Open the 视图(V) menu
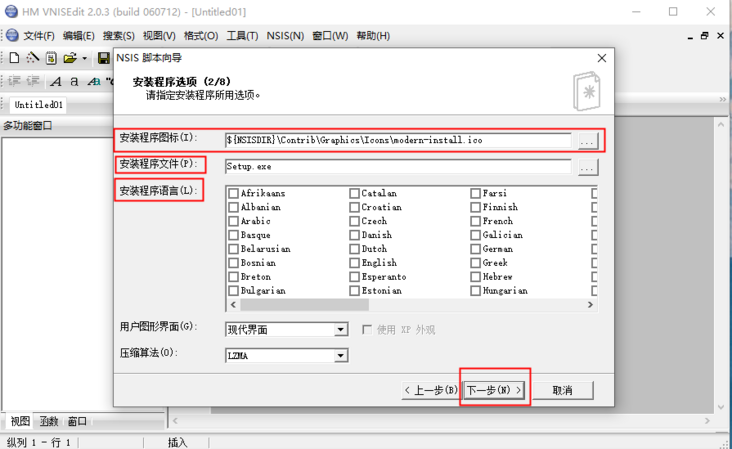The width and height of the screenshot is (732, 449). pyautogui.click(x=159, y=36)
